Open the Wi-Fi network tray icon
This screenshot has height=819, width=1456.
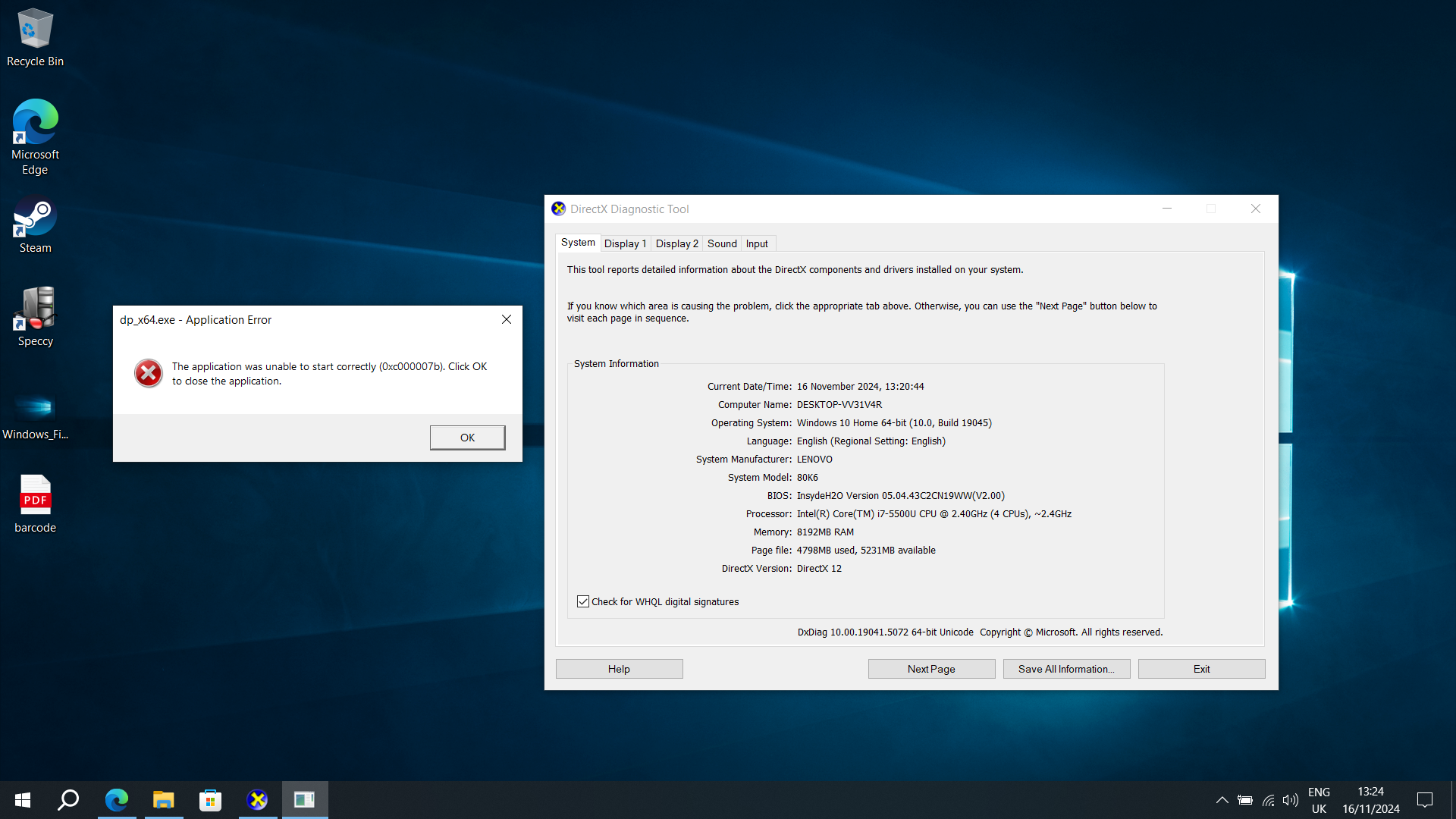click(x=1268, y=800)
